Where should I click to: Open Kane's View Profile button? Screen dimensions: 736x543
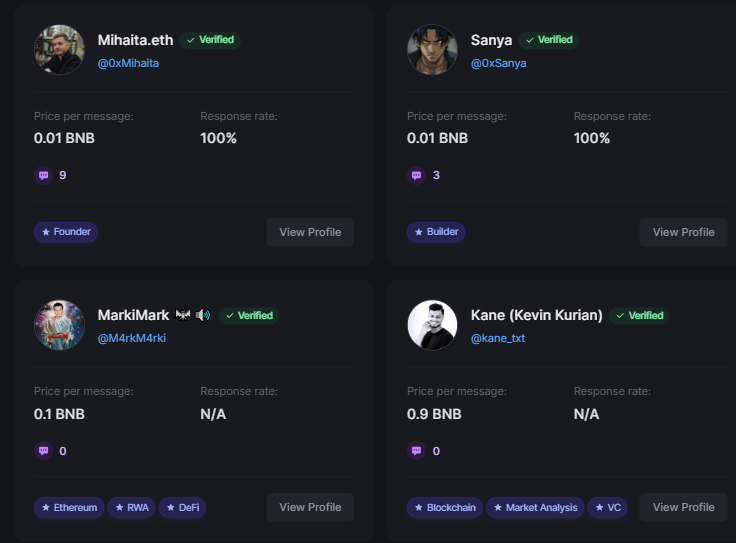(x=683, y=507)
